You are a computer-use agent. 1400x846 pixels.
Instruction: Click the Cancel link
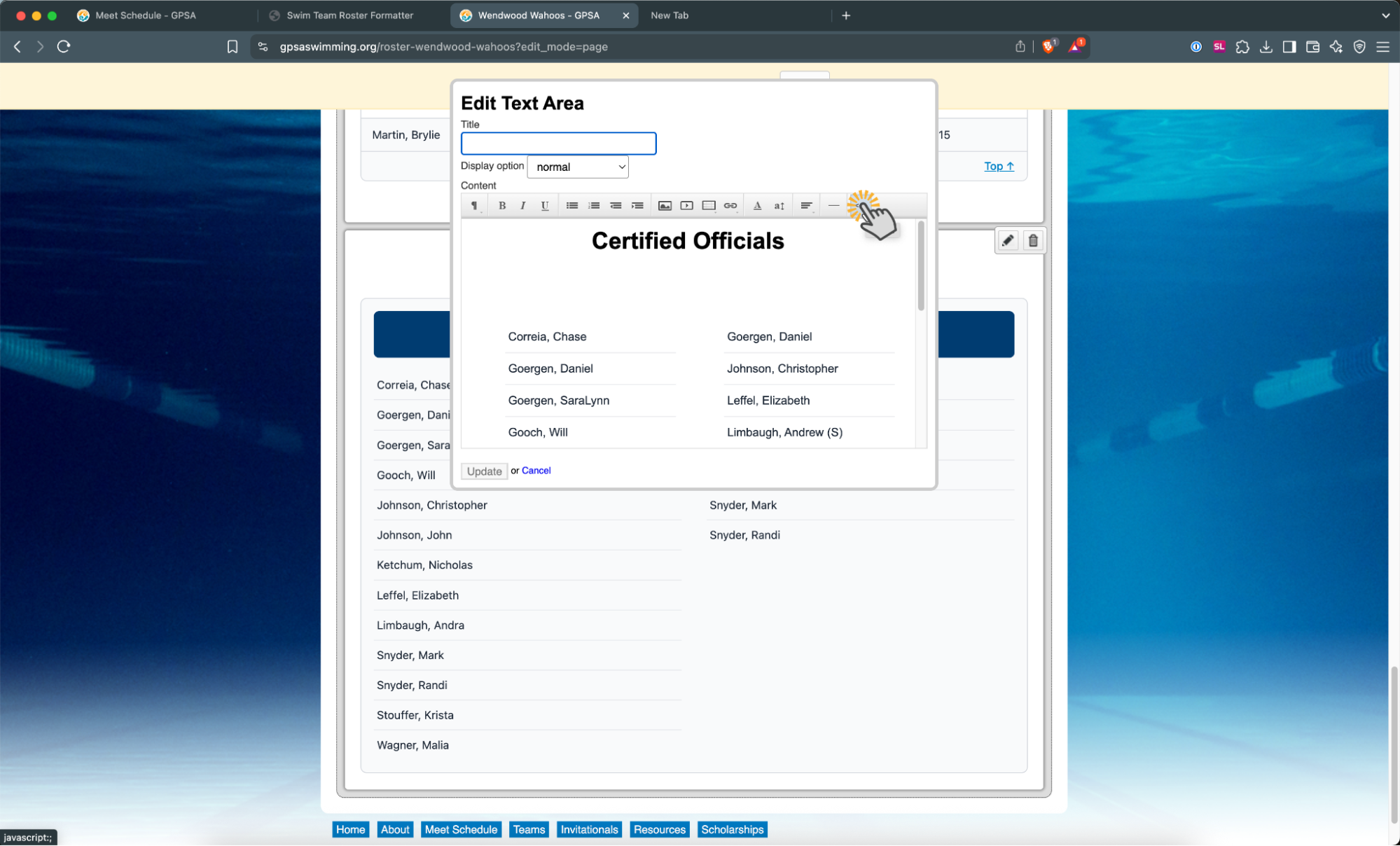click(x=536, y=471)
